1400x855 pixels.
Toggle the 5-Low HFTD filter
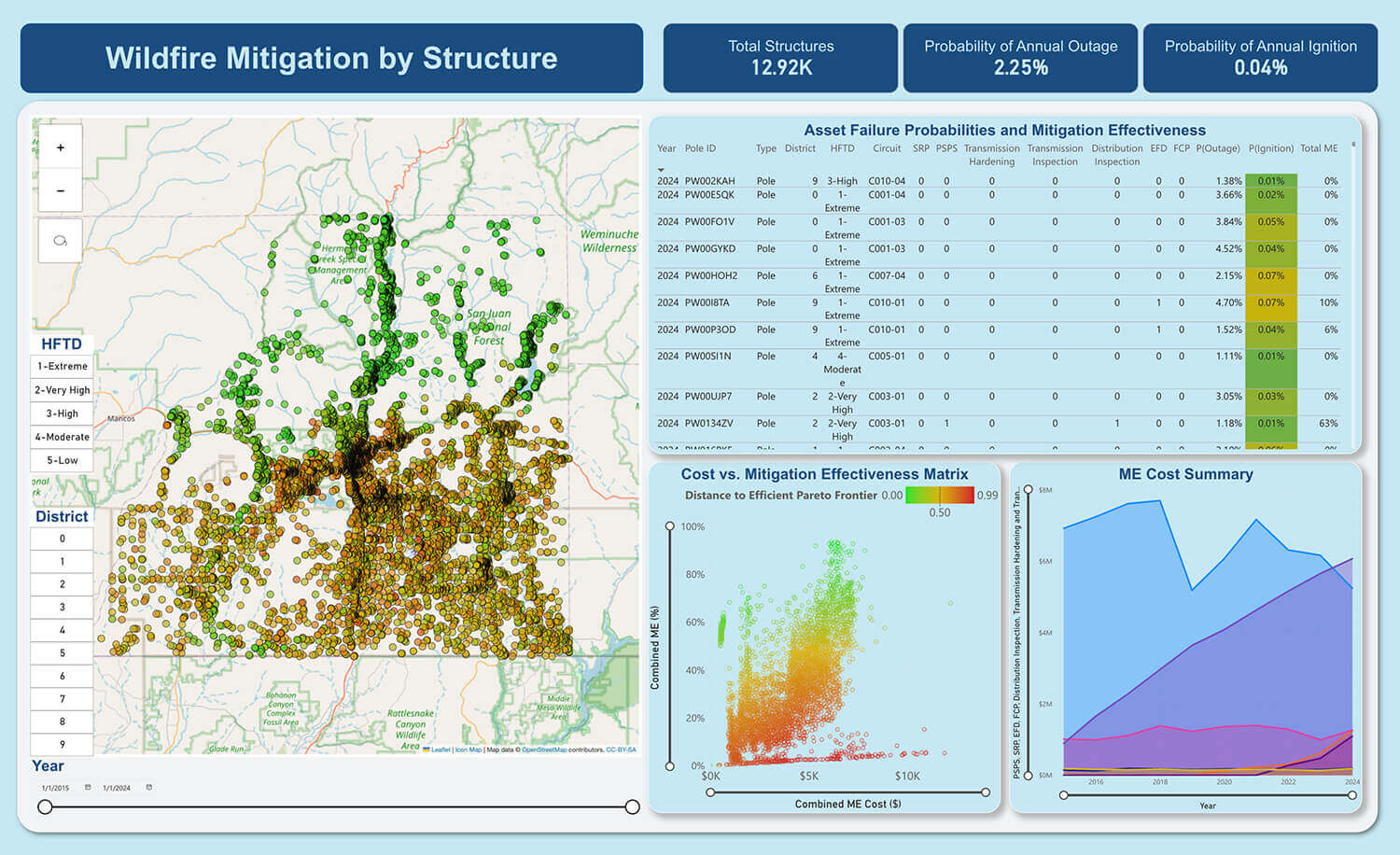click(x=61, y=460)
